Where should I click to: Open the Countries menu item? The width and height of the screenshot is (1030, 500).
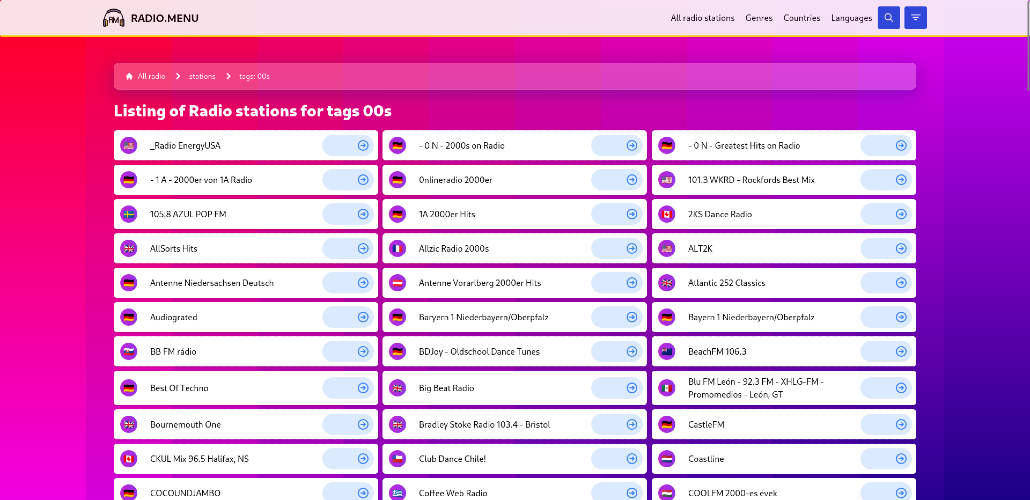[801, 18]
